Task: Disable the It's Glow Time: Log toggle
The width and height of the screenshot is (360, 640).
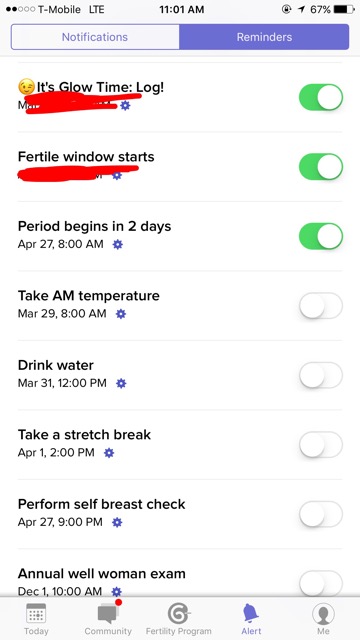Action: [x=321, y=97]
